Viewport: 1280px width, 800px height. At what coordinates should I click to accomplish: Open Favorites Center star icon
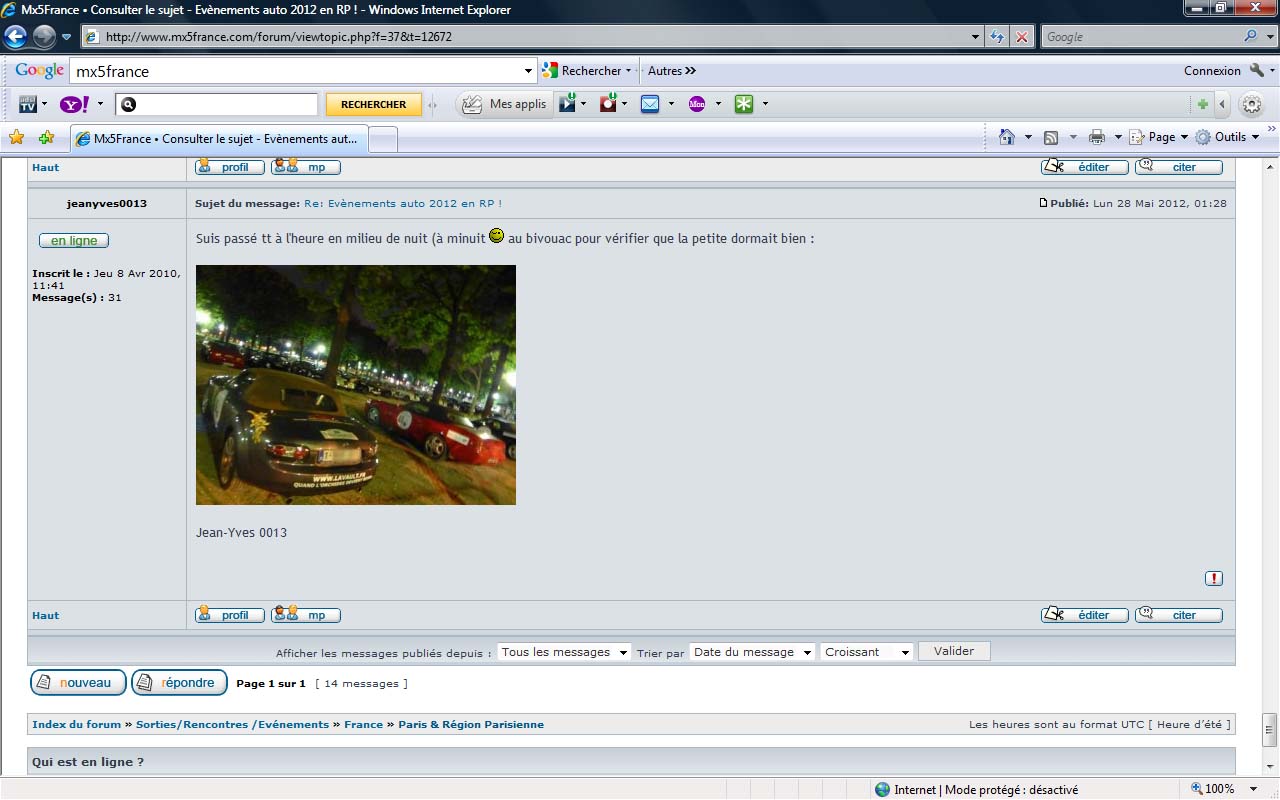[16, 137]
